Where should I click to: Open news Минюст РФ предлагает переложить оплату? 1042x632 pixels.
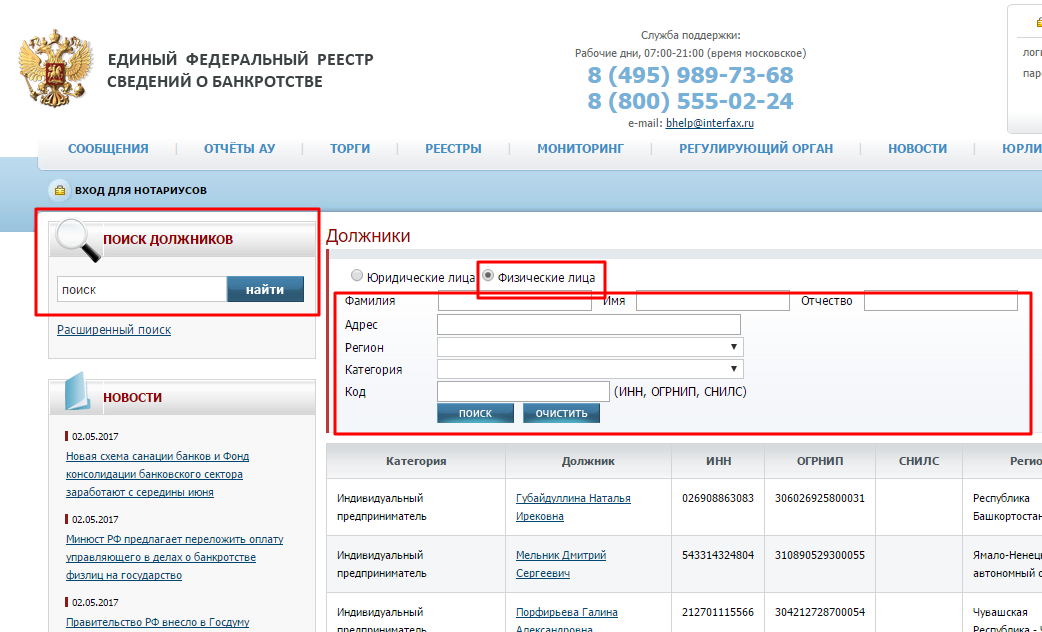tap(174, 558)
